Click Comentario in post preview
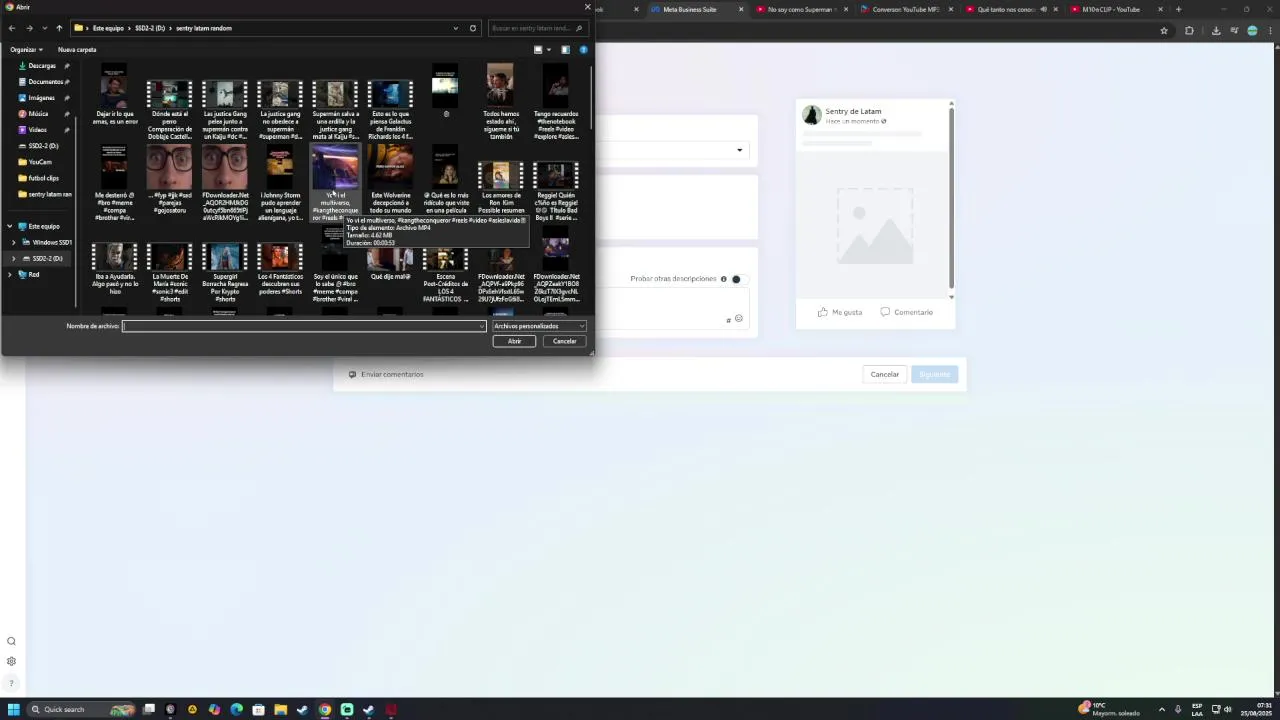The width and height of the screenshot is (1280, 720). (x=906, y=312)
